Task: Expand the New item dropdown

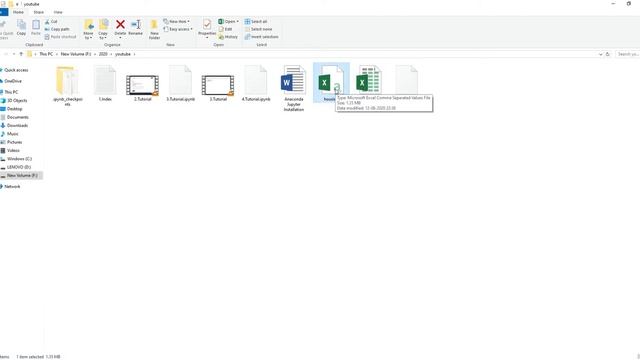Action: (176, 21)
